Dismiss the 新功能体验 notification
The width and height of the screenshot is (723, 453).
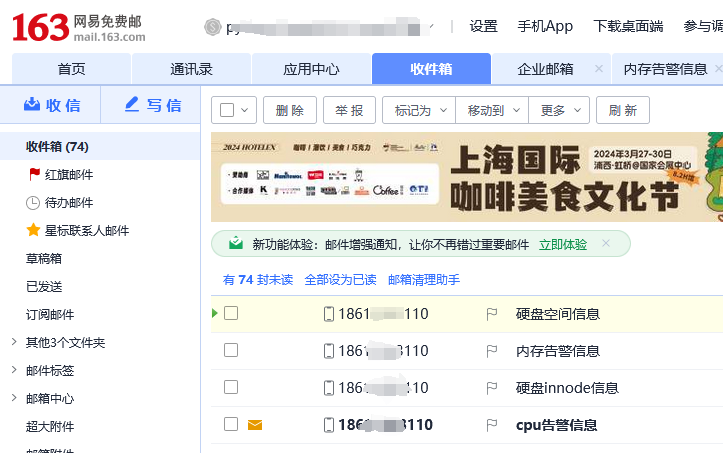tap(606, 243)
